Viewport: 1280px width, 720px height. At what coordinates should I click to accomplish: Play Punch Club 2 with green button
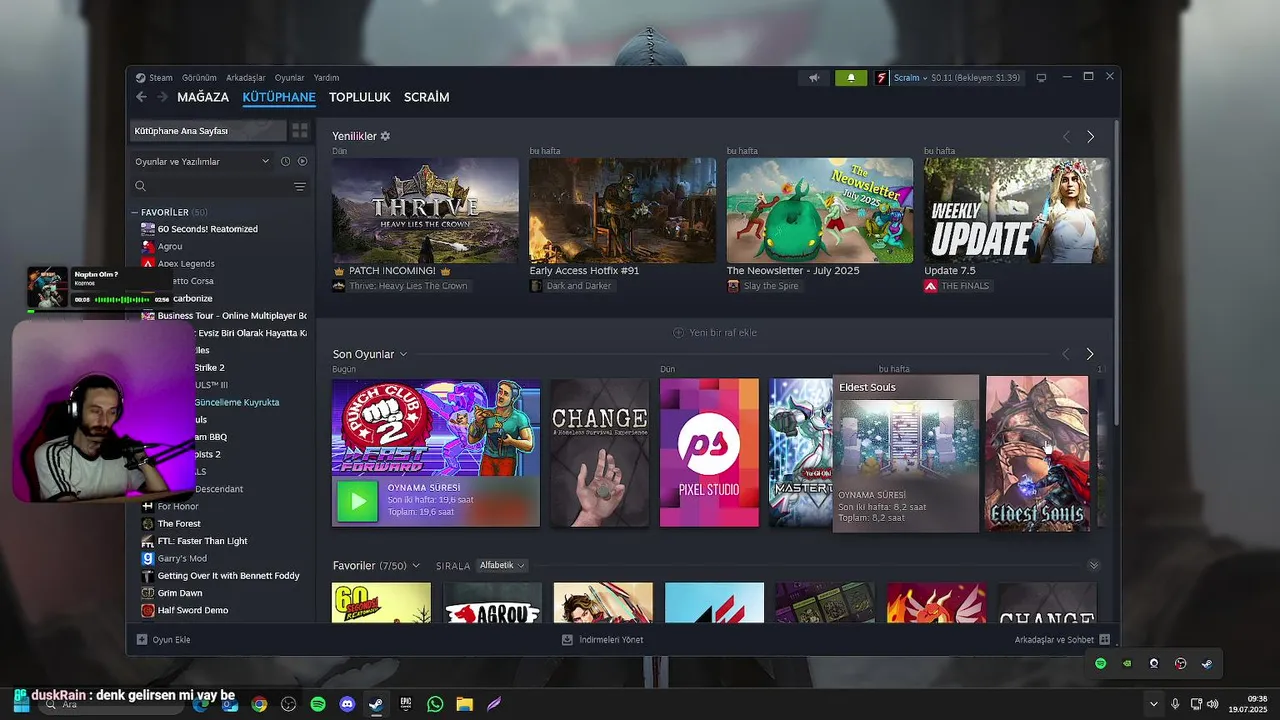tap(357, 501)
